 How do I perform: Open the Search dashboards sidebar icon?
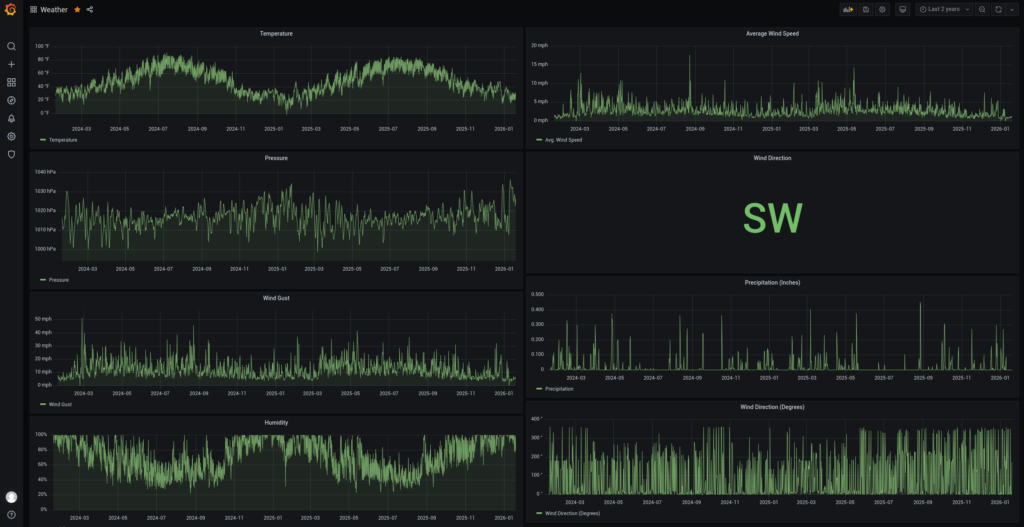11,46
